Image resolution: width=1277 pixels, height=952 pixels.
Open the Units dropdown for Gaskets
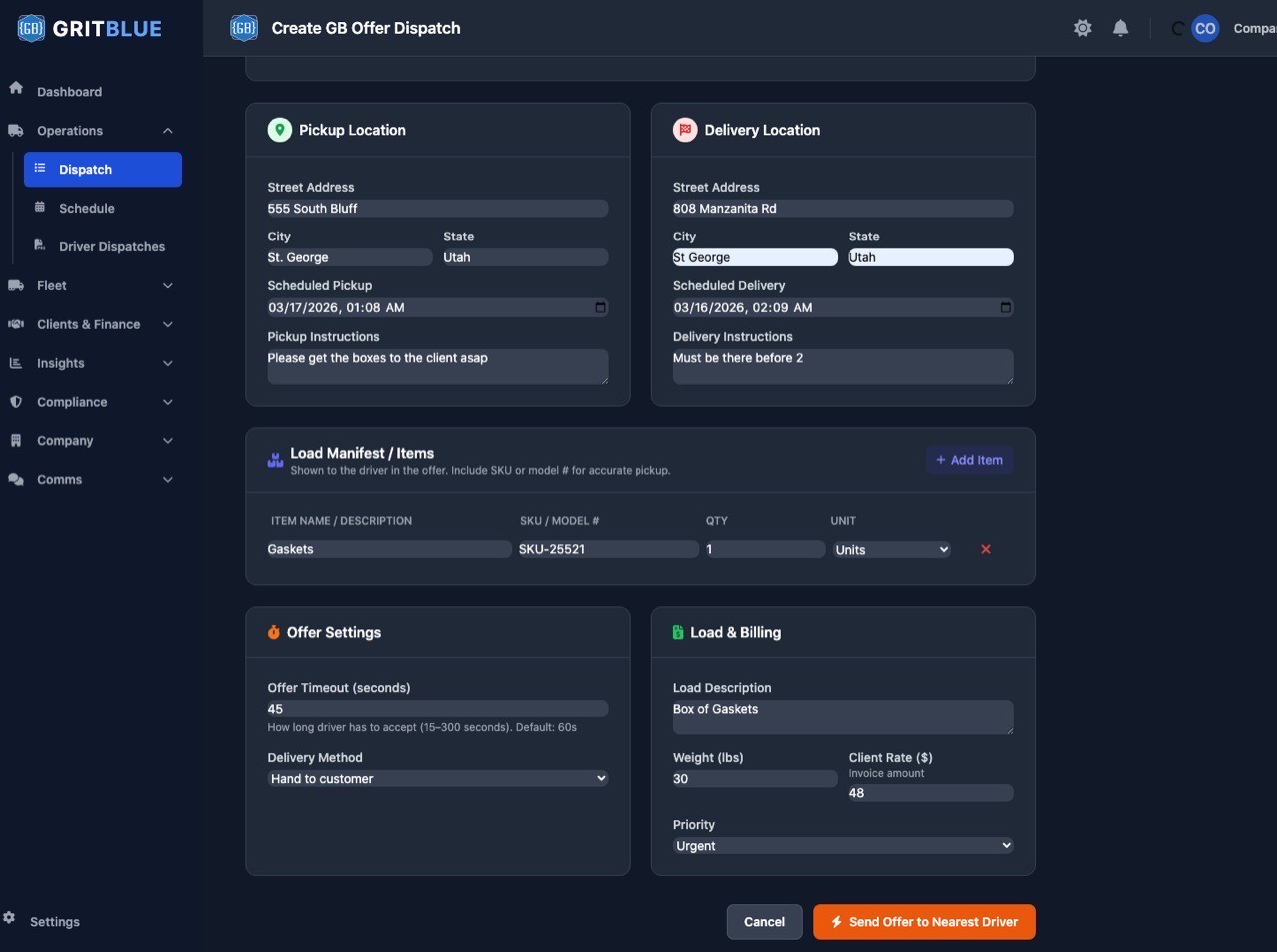892,550
